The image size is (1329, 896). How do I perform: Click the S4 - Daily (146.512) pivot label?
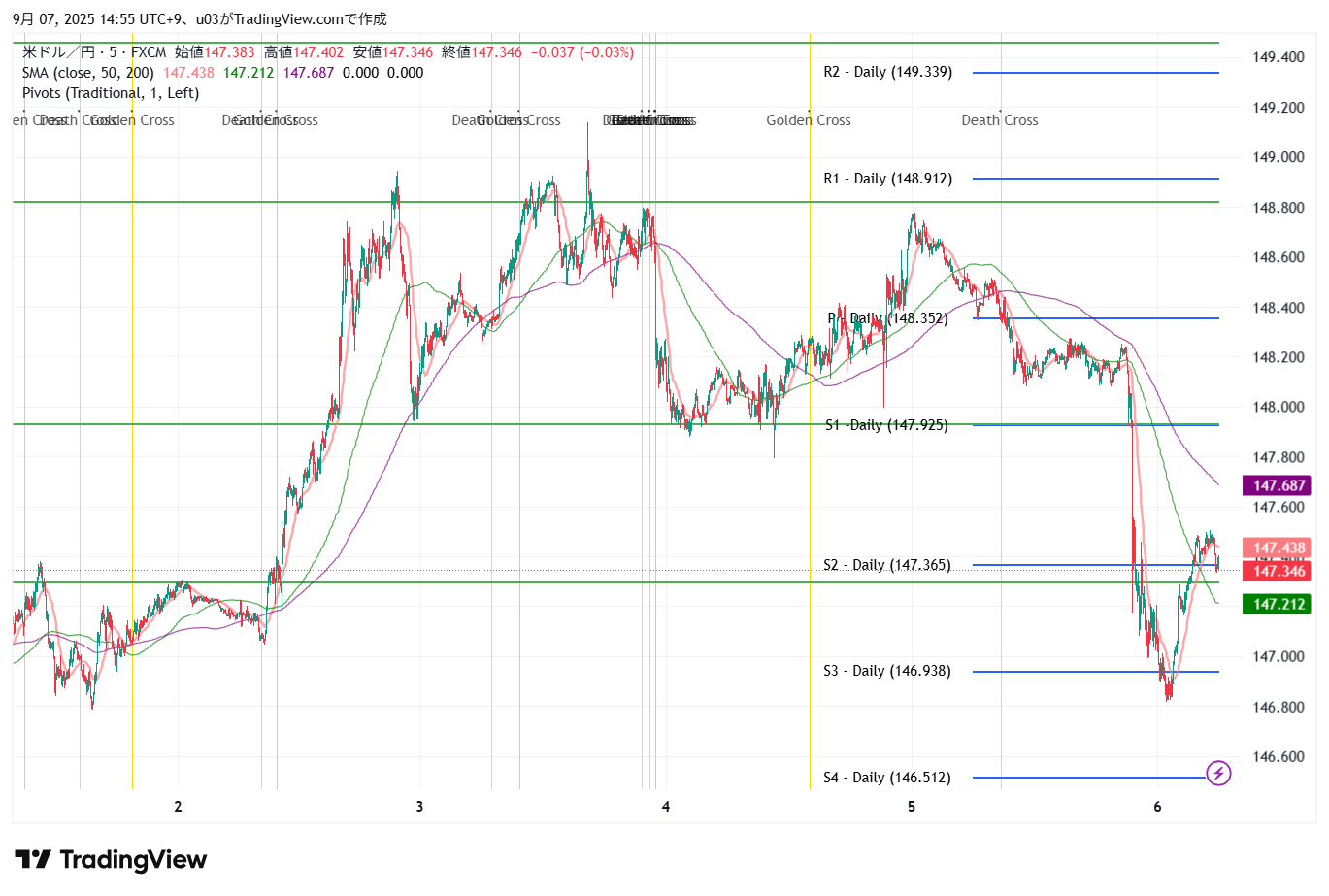(x=886, y=778)
